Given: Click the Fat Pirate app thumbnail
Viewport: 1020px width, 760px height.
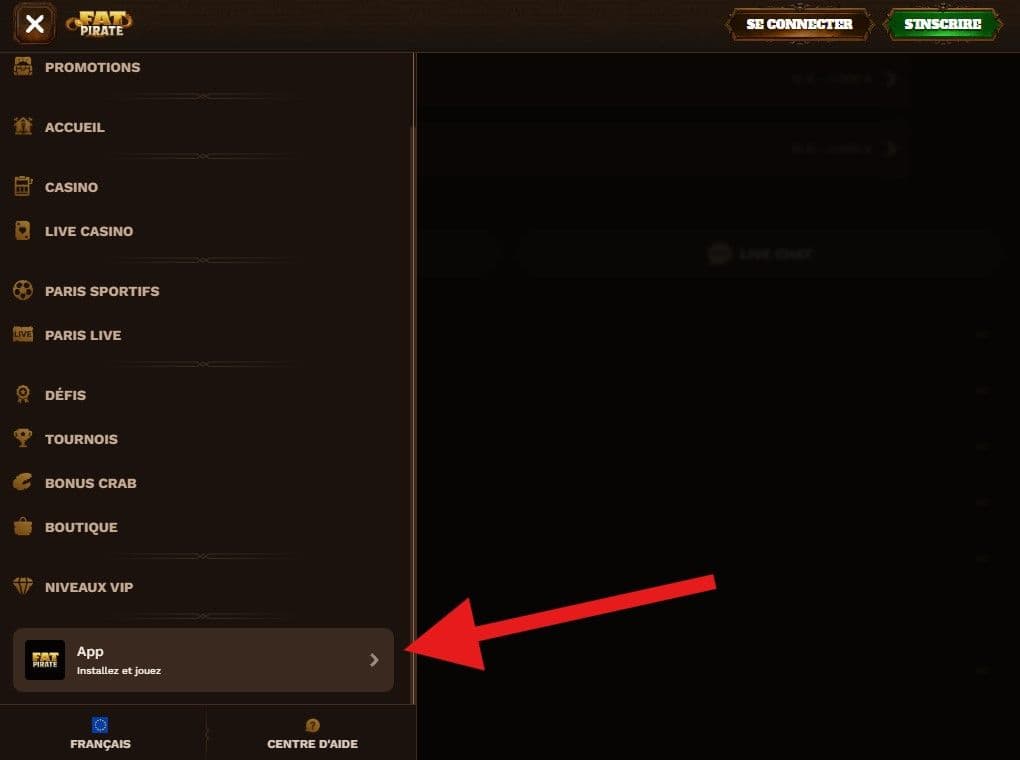Looking at the screenshot, I should point(45,660).
